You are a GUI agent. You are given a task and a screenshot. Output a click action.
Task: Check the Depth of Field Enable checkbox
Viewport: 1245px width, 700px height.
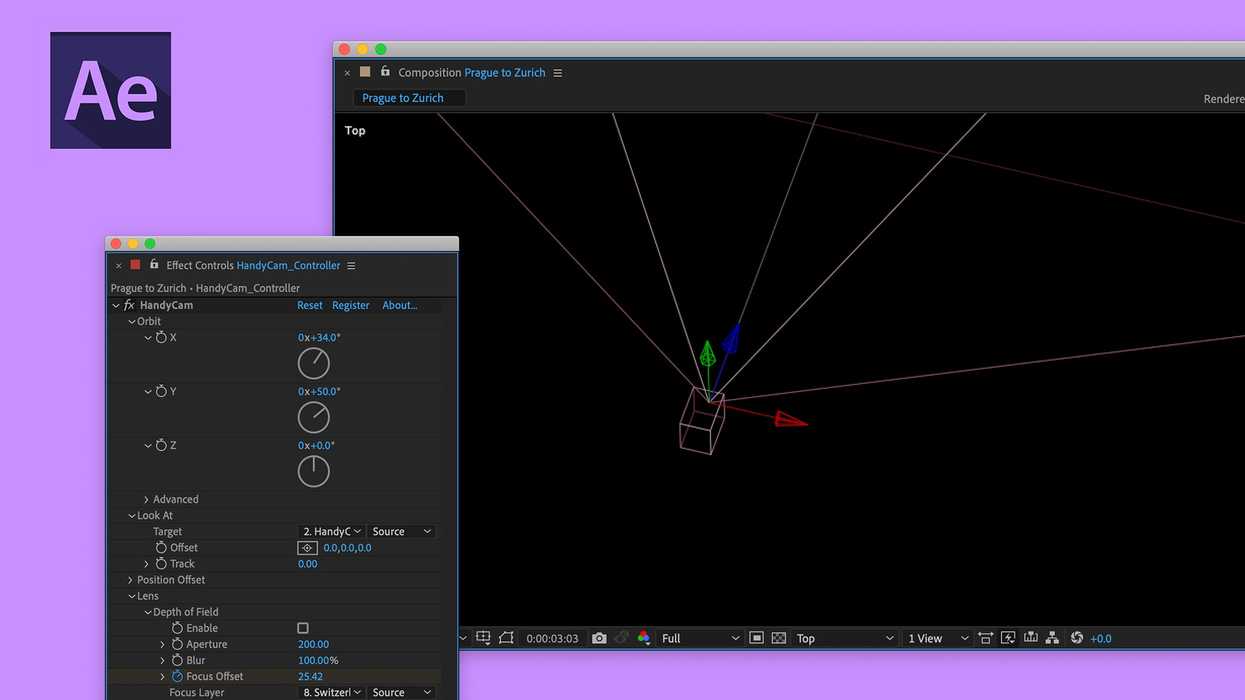(x=303, y=628)
